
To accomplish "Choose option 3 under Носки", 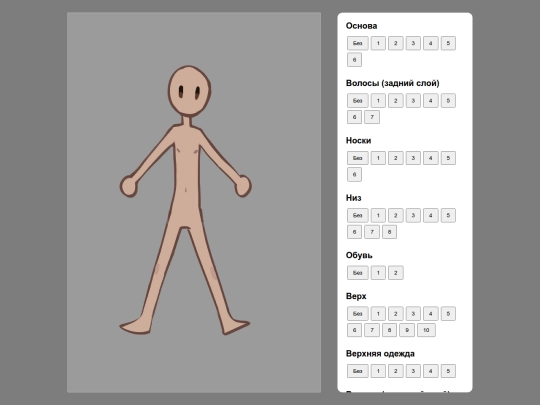I will pyautogui.click(x=413, y=158).
